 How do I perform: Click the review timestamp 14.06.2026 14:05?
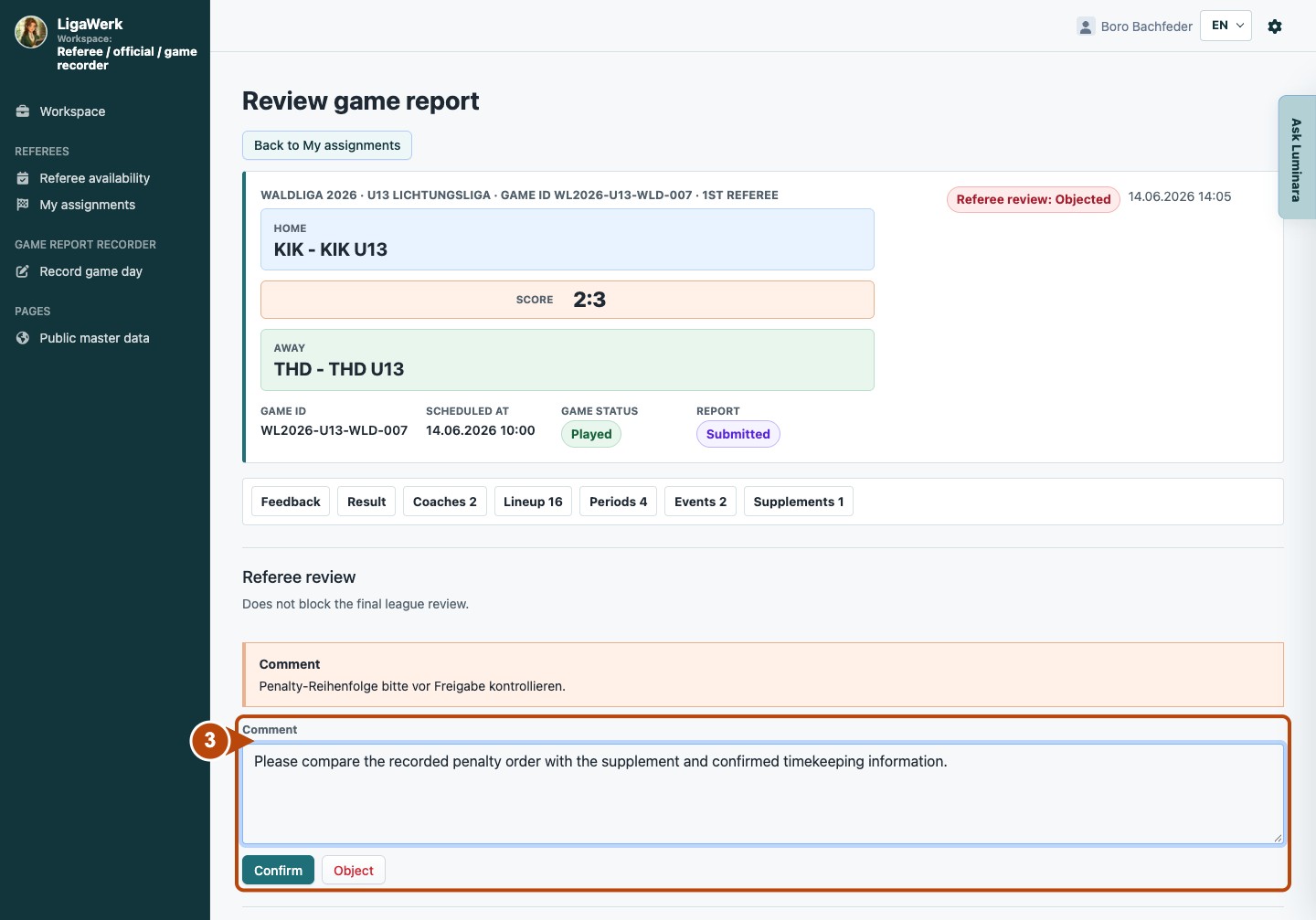click(x=1180, y=196)
